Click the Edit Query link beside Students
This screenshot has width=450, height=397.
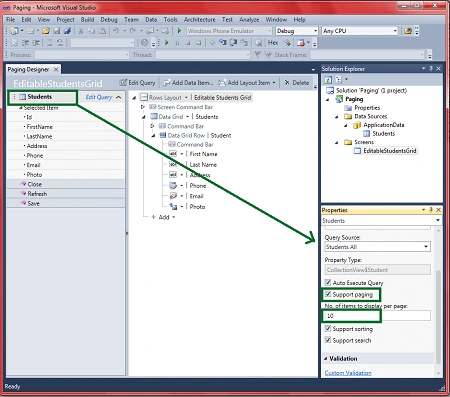(x=99, y=97)
